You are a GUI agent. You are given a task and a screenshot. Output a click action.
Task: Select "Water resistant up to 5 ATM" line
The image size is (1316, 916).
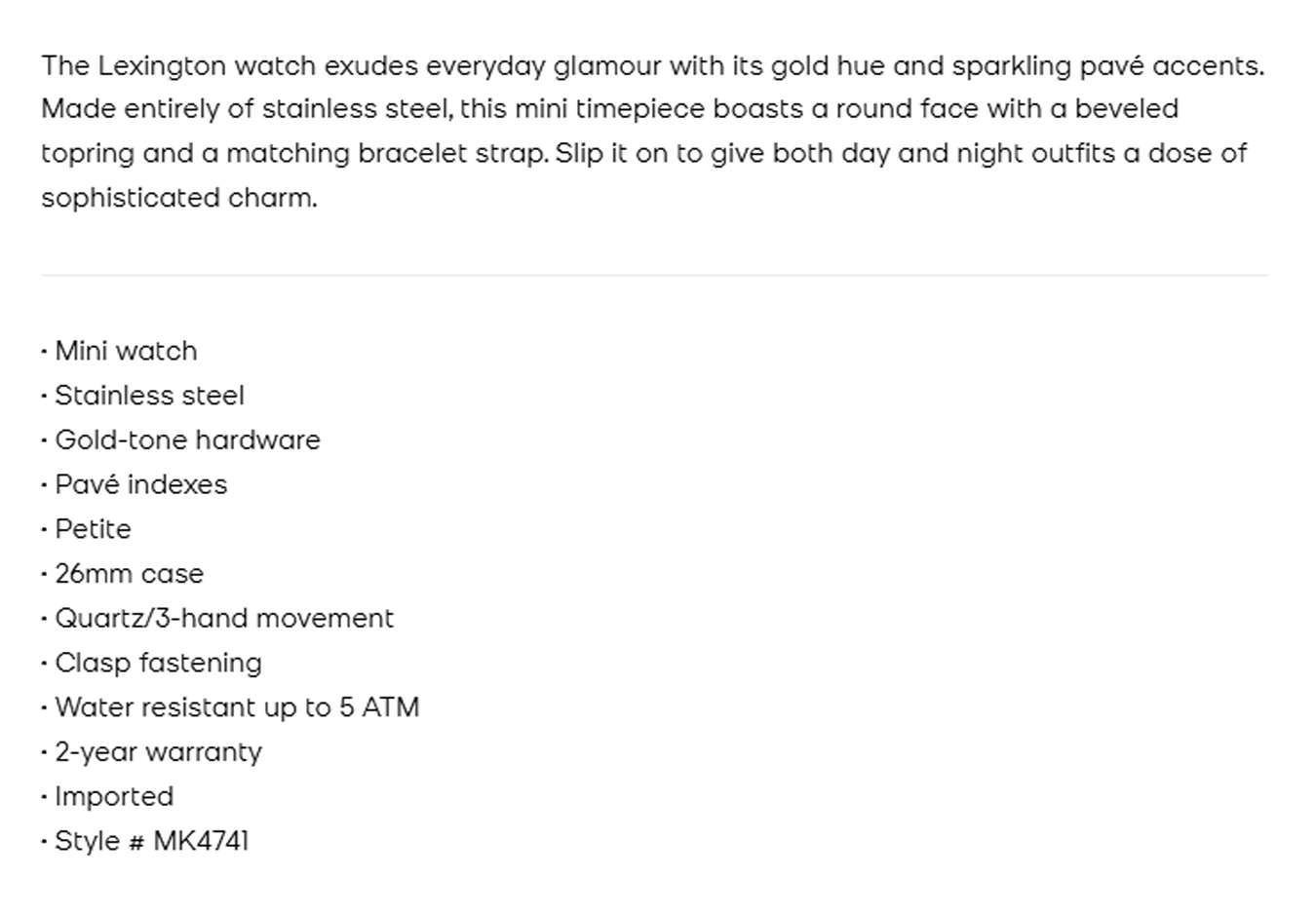click(237, 707)
